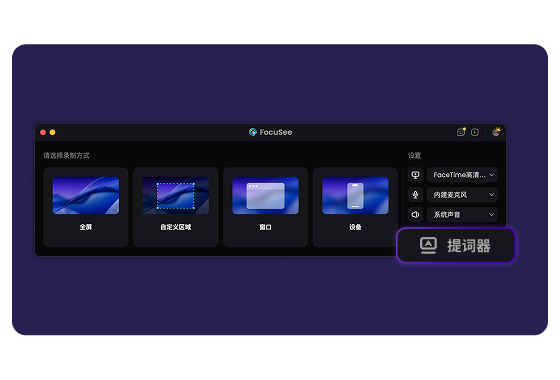Viewport: 560px width, 380px height.
Task: Toggle the system speaker sound icon
Action: pos(415,215)
